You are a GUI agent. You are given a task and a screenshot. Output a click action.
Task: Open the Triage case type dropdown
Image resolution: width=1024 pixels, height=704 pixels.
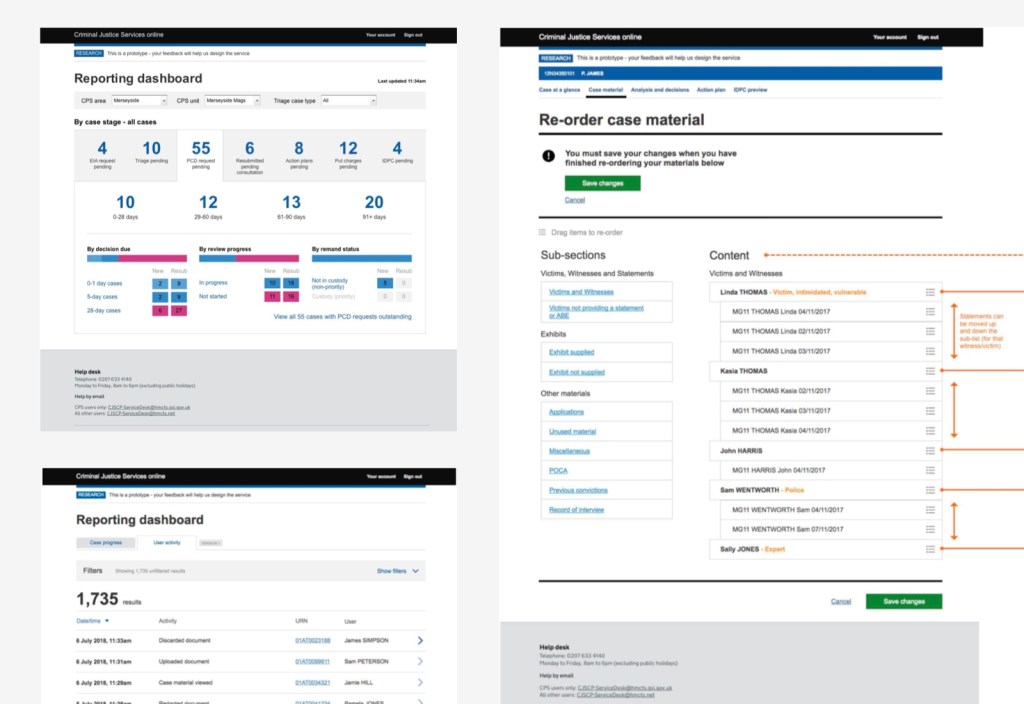click(348, 101)
